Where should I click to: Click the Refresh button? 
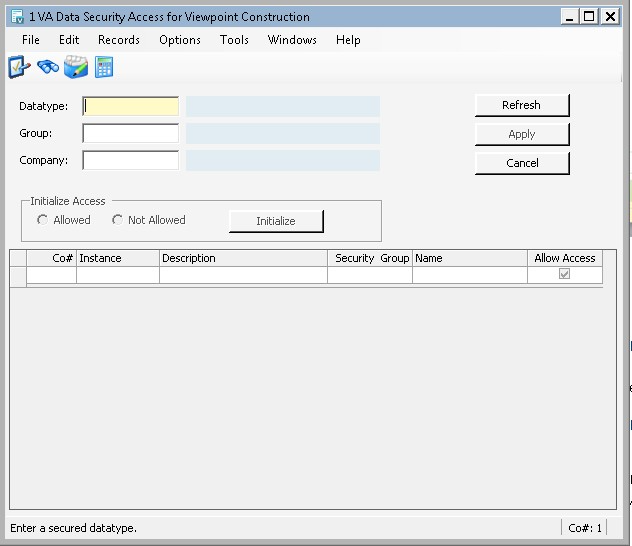(522, 105)
